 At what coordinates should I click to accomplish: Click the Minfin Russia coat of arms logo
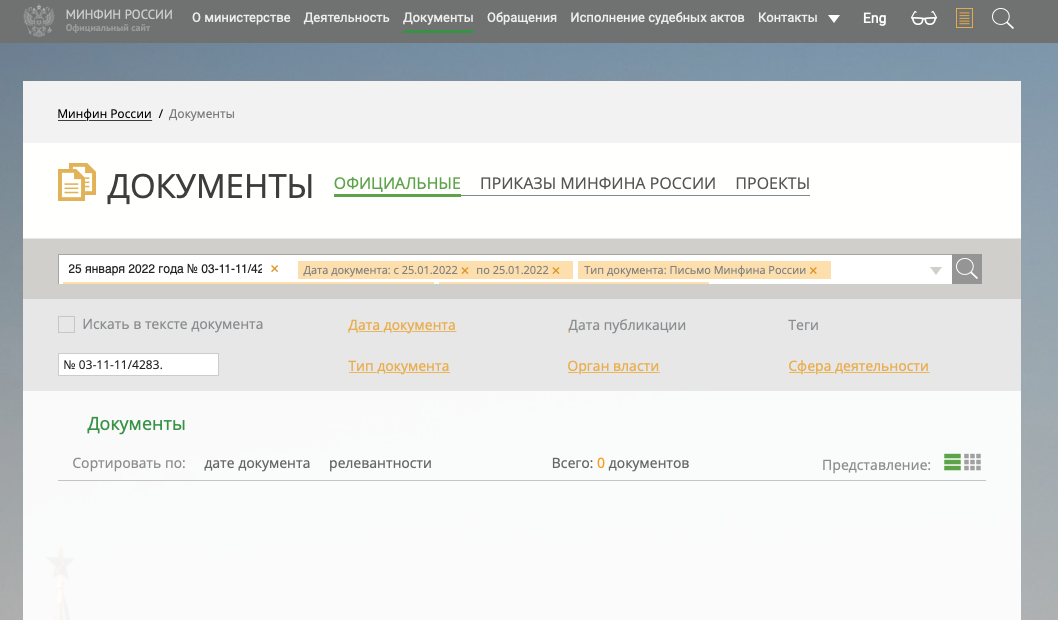(x=38, y=20)
